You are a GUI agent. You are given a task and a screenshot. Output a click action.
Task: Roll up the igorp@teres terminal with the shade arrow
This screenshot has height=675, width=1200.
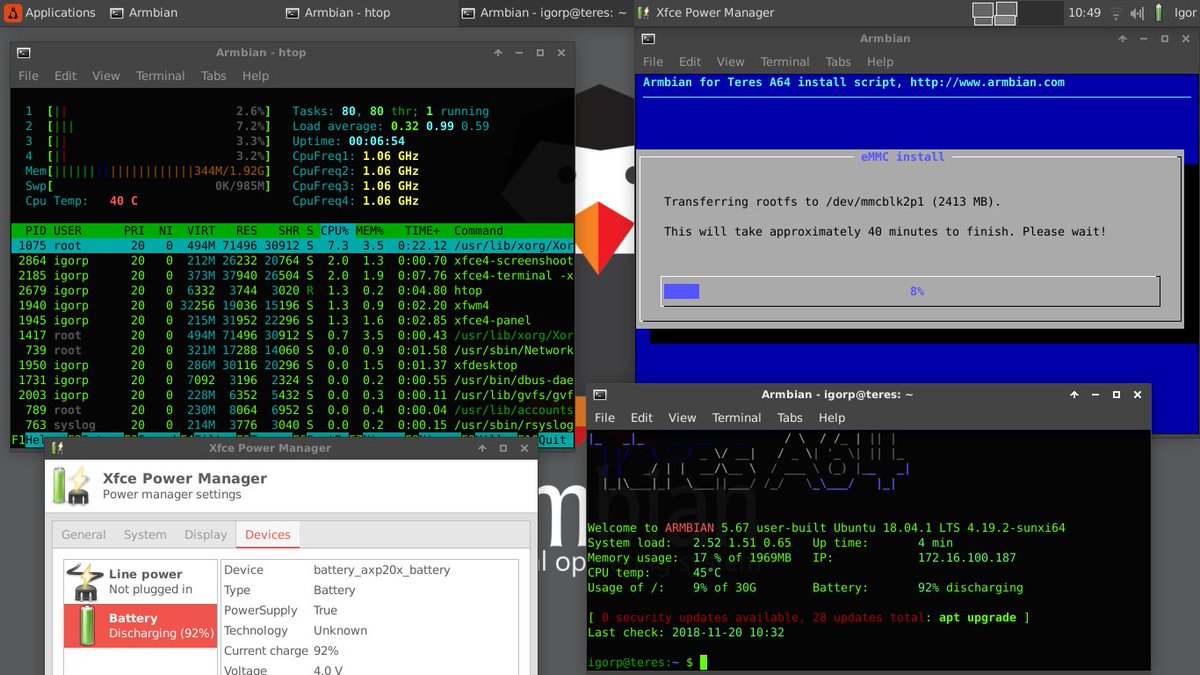click(1074, 395)
